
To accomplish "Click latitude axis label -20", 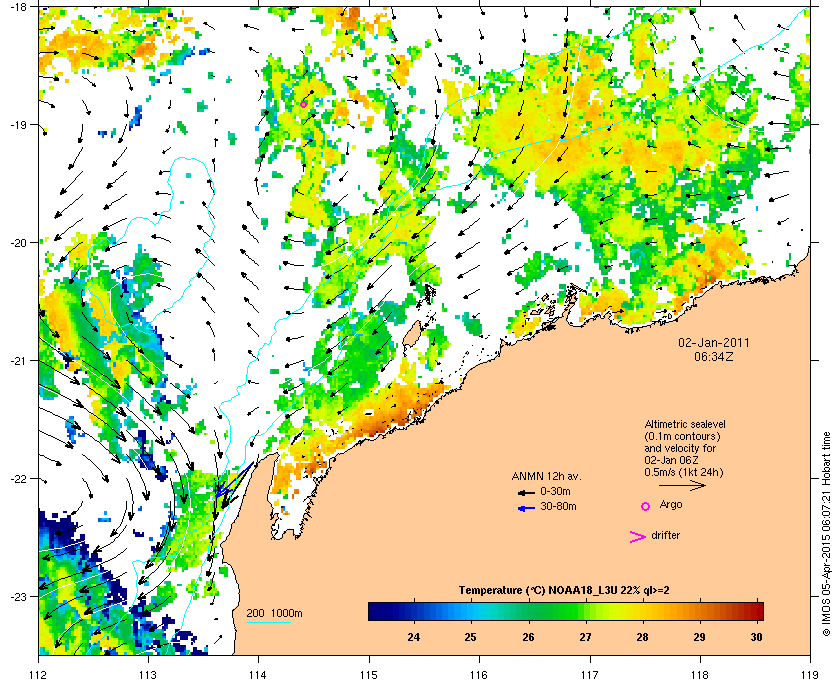I will pyautogui.click(x=19, y=242).
